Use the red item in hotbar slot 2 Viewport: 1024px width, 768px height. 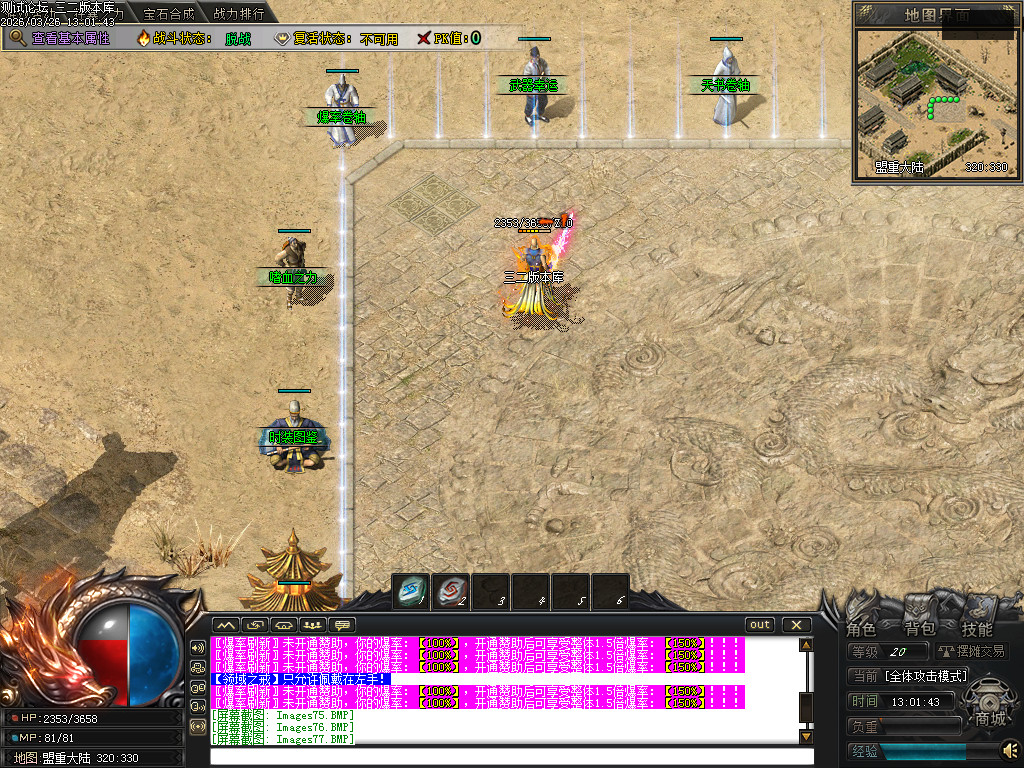(450, 590)
